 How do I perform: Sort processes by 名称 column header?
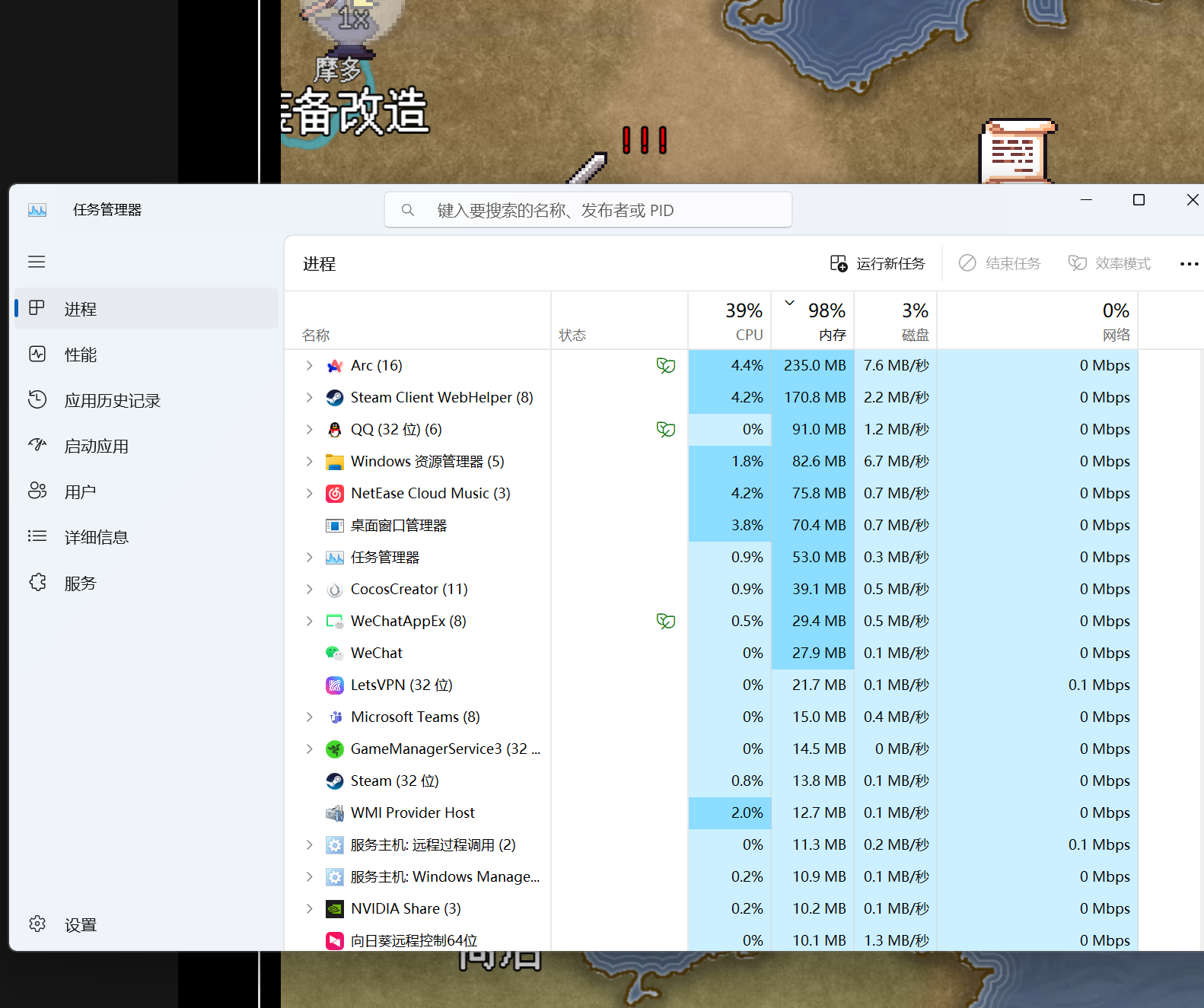click(x=418, y=321)
